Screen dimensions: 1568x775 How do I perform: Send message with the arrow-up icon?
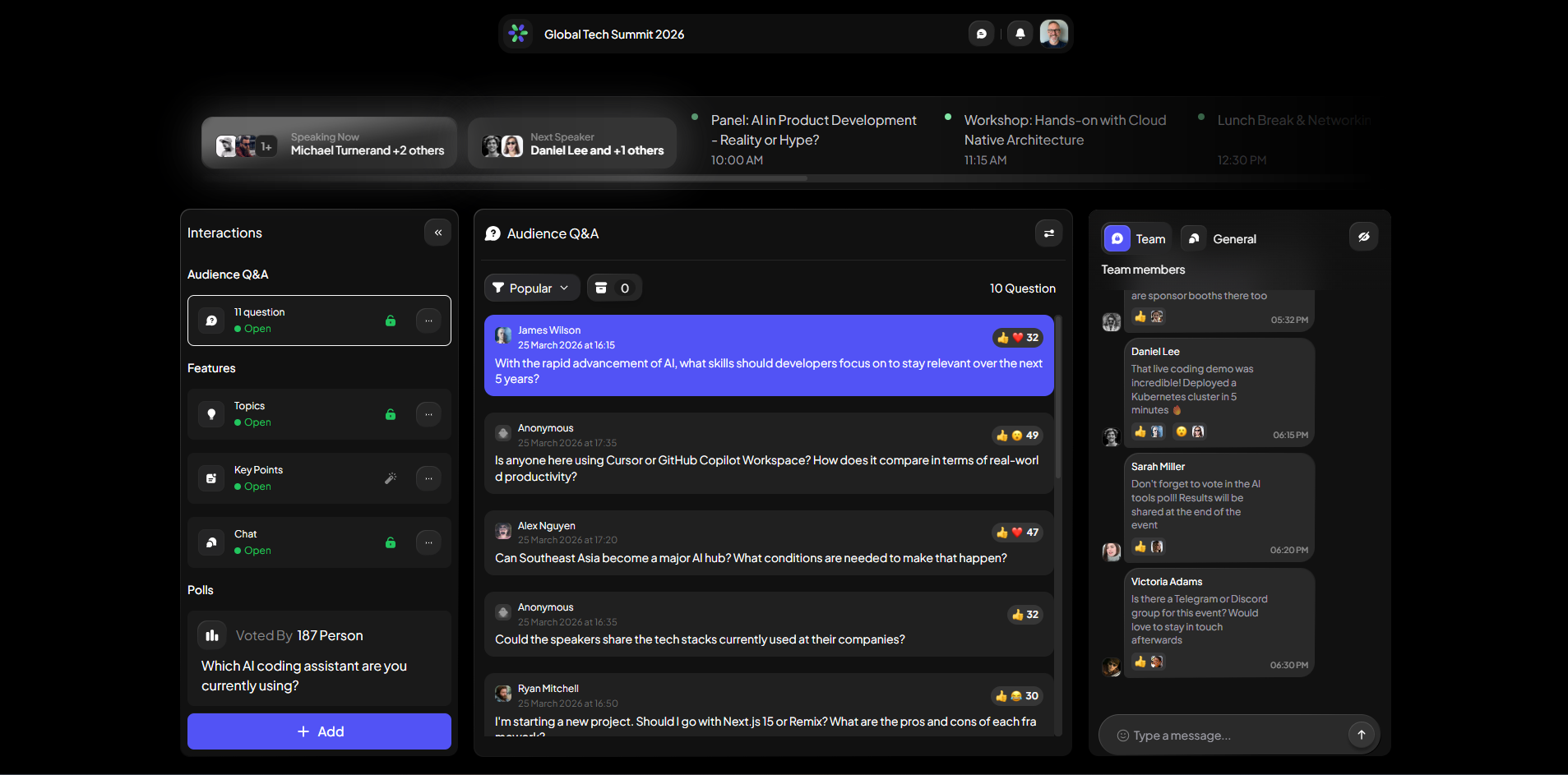(1361, 735)
